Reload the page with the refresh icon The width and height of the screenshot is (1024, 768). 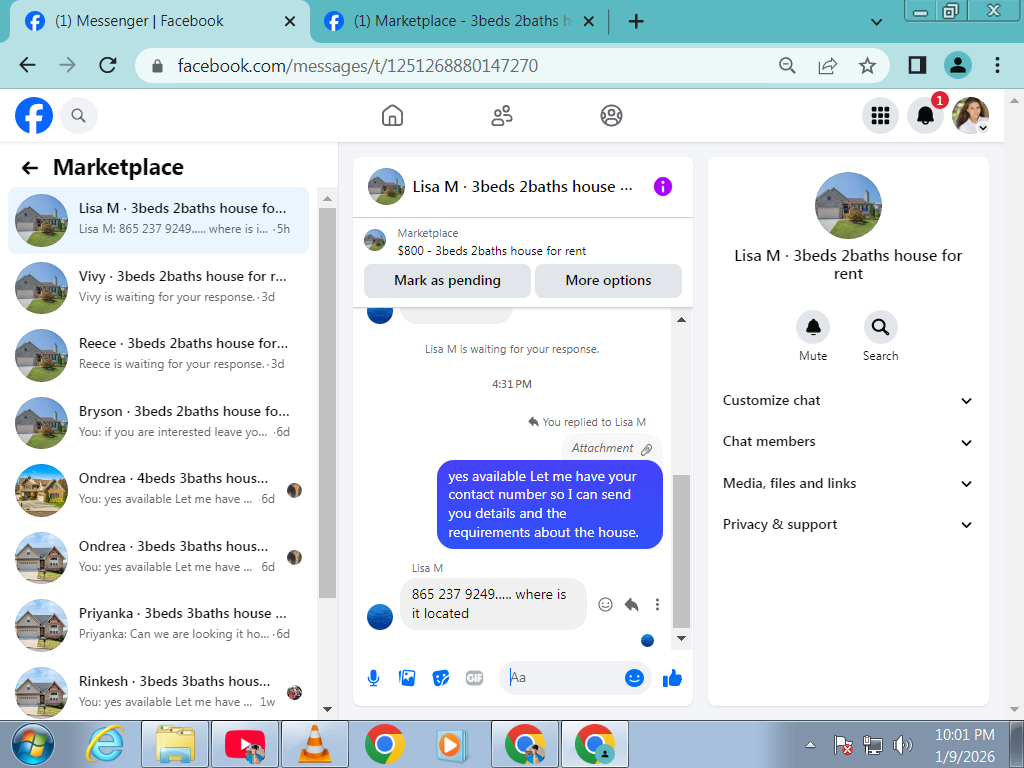point(108,65)
